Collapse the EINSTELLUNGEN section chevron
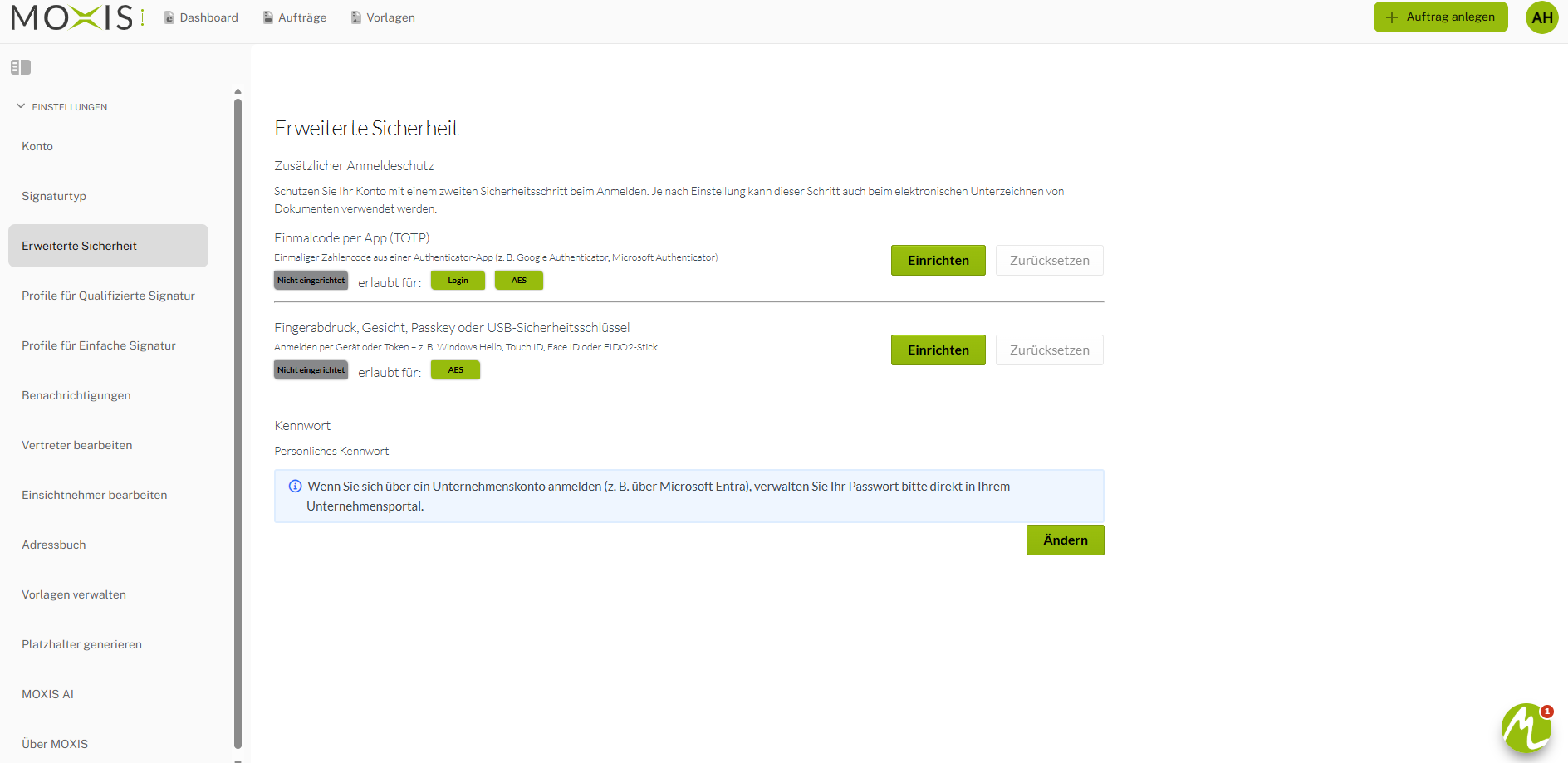 tap(21, 106)
